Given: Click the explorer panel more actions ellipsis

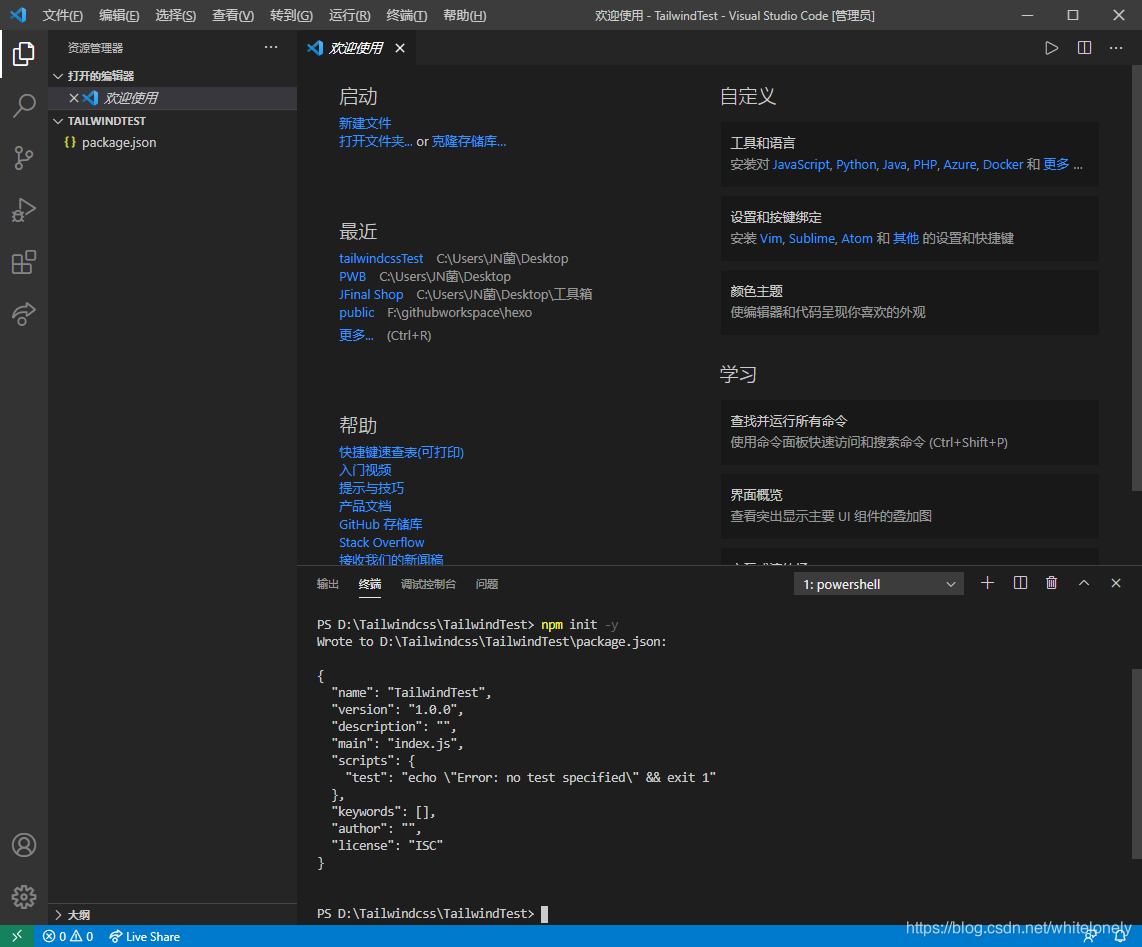Looking at the screenshot, I should pos(271,47).
